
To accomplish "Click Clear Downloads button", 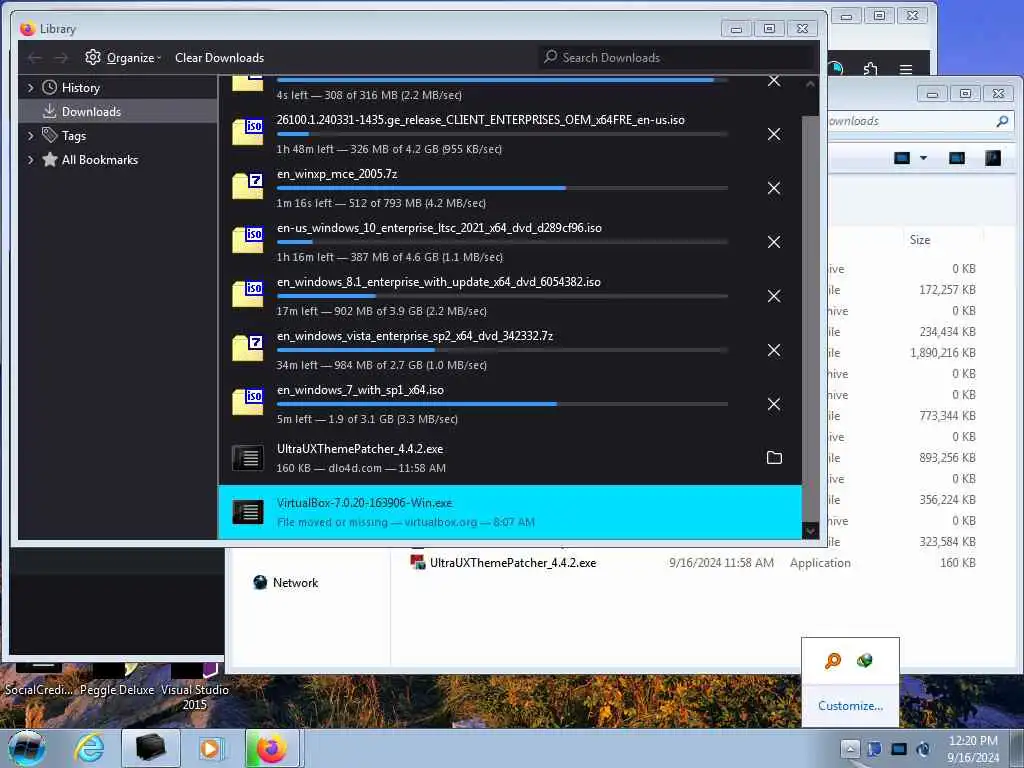I will point(219,57).
